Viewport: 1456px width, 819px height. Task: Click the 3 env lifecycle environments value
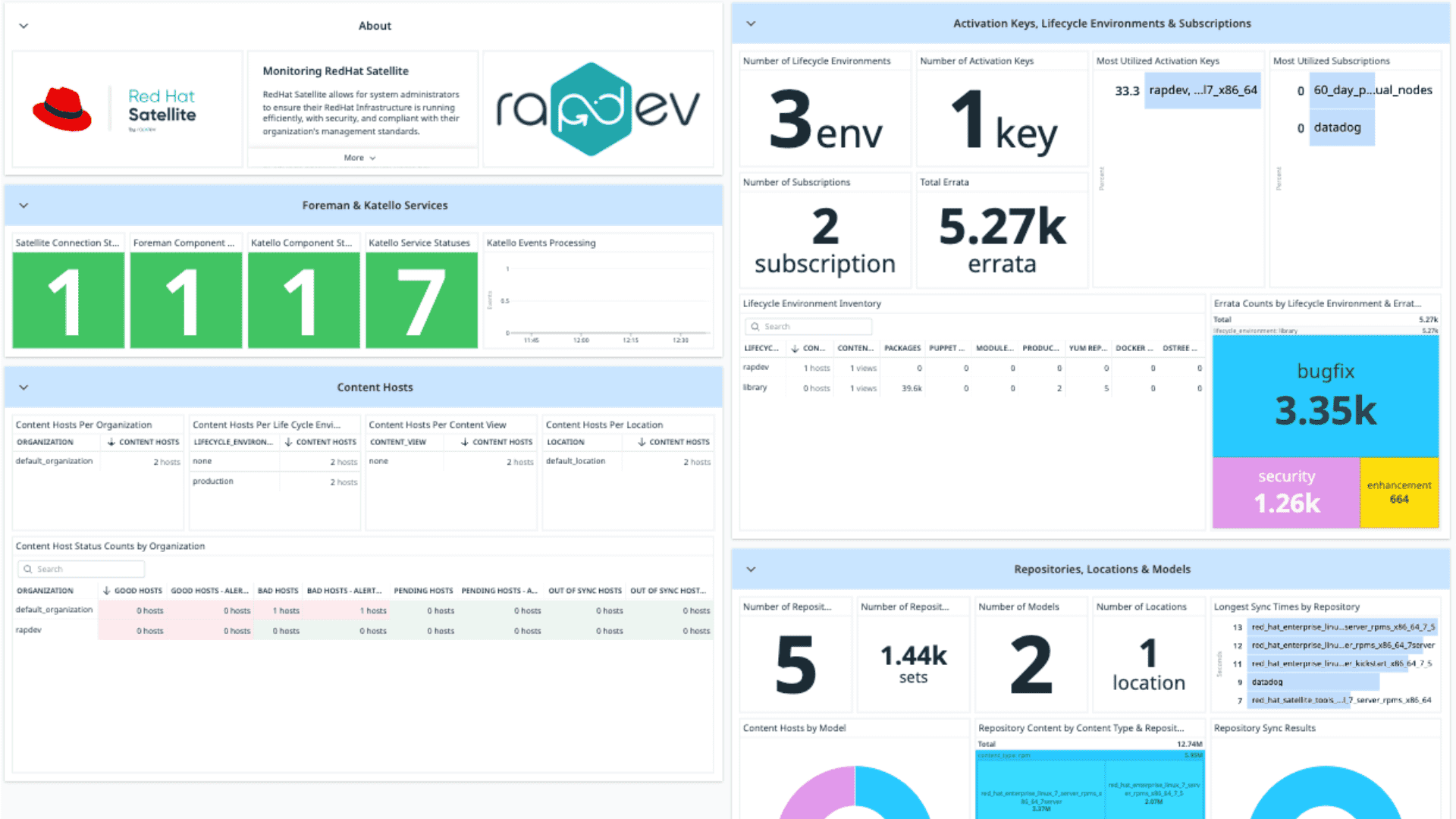click(825, 120)
